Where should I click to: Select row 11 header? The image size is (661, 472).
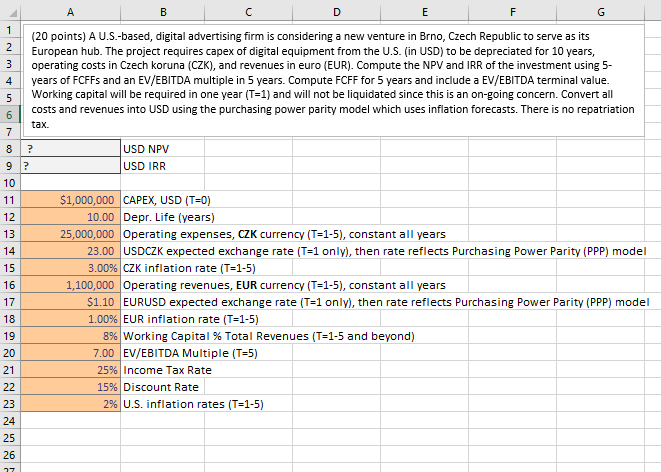[x=10, y=200]
